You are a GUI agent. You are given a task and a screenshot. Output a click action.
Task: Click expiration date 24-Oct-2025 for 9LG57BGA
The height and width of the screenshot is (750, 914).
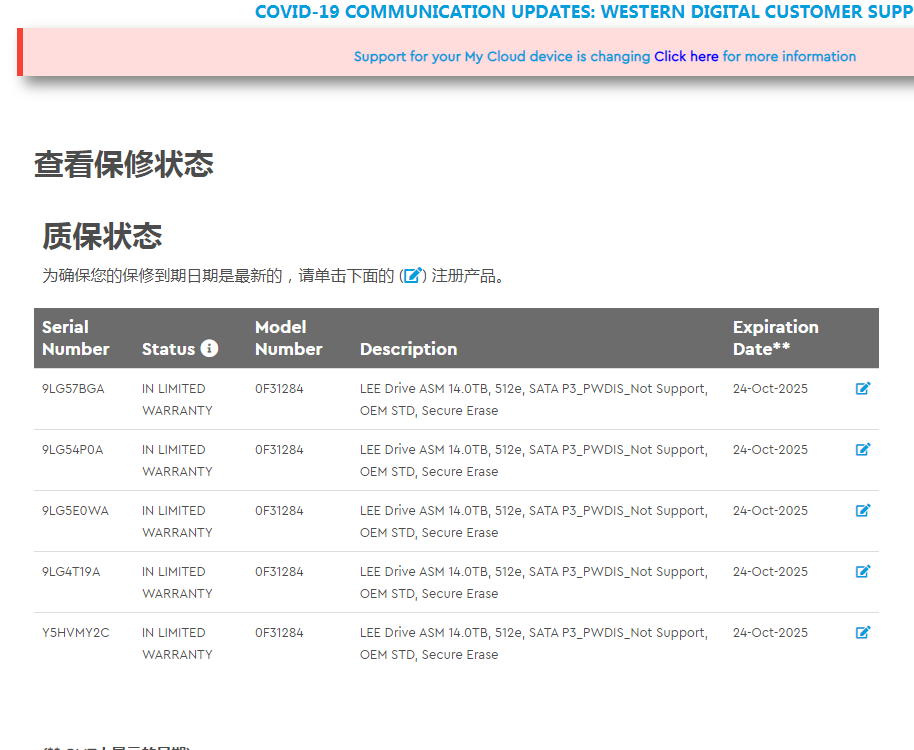pos(770,389)
